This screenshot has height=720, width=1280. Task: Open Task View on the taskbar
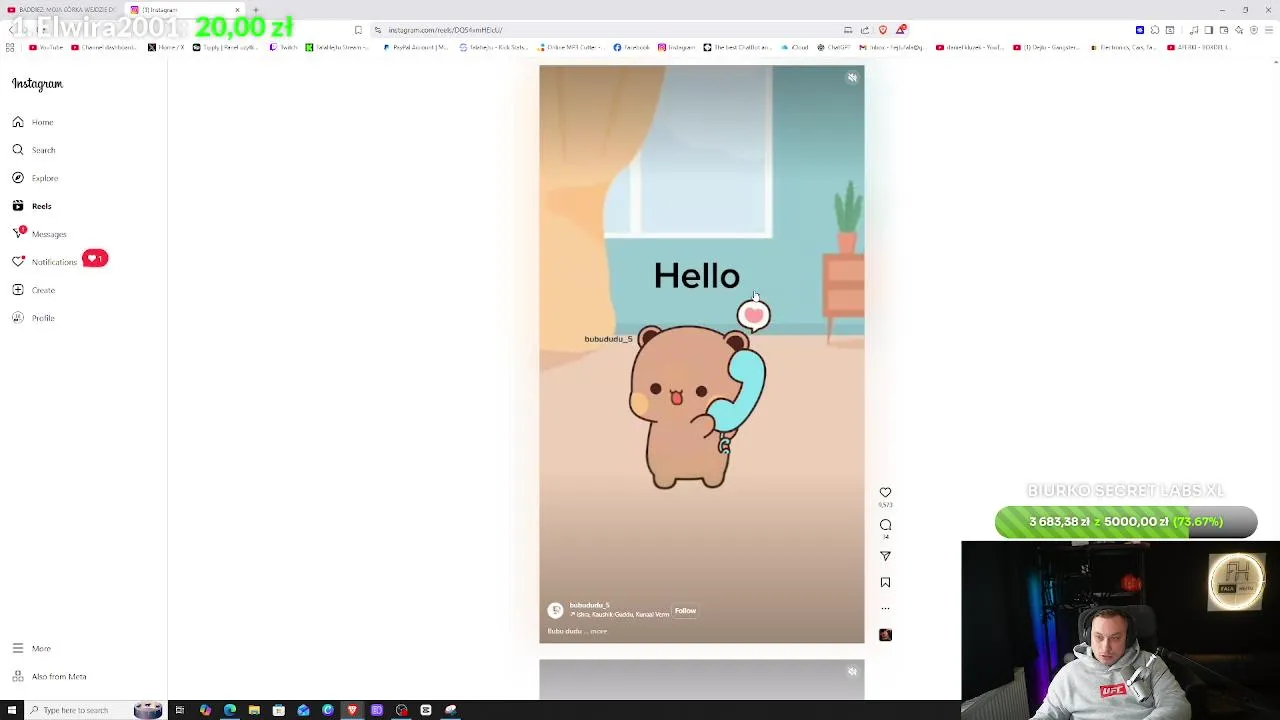[180, 710]
